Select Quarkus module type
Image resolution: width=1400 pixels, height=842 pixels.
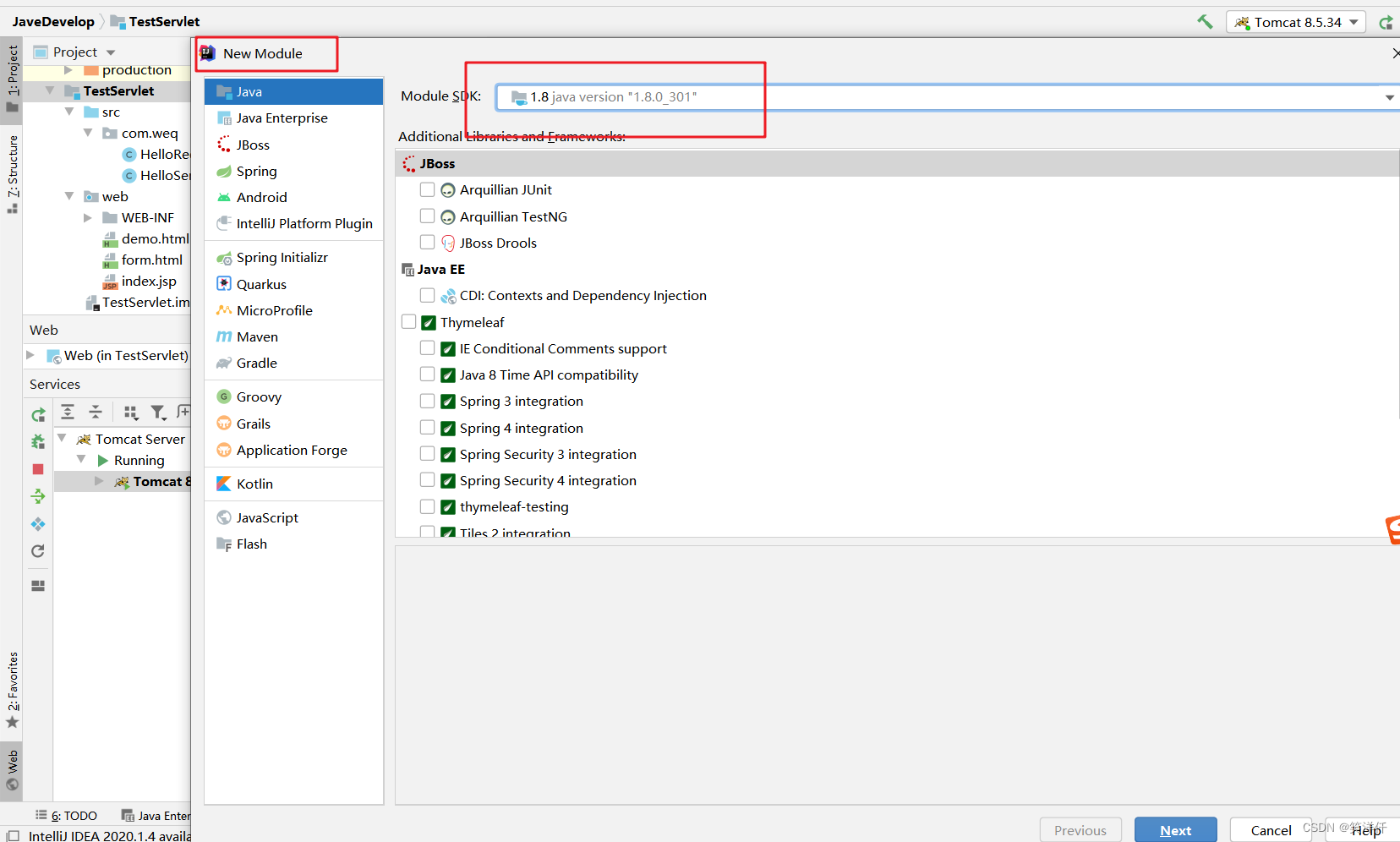(293, 285)
